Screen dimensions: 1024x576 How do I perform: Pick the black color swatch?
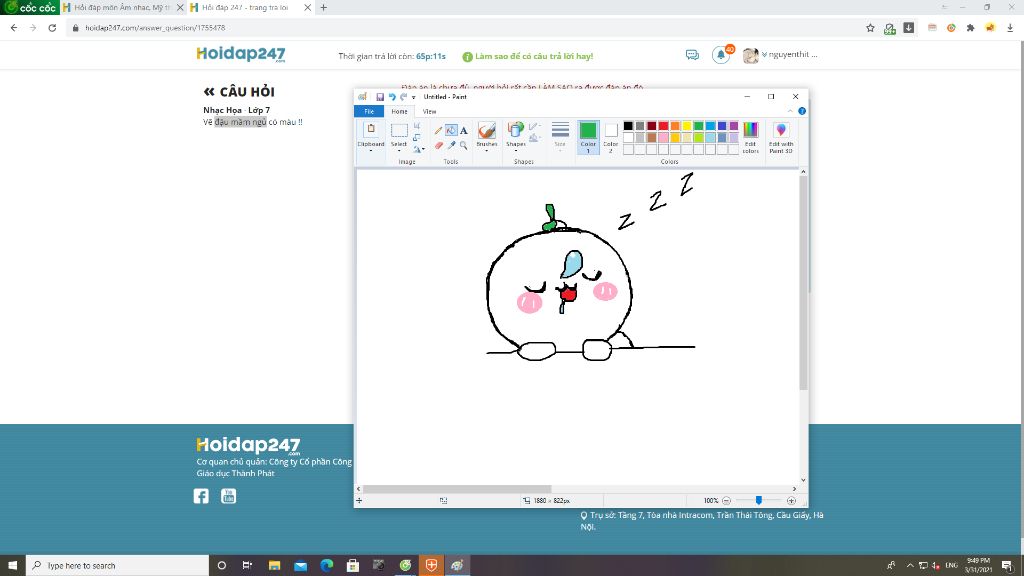[x=628, y=126]
